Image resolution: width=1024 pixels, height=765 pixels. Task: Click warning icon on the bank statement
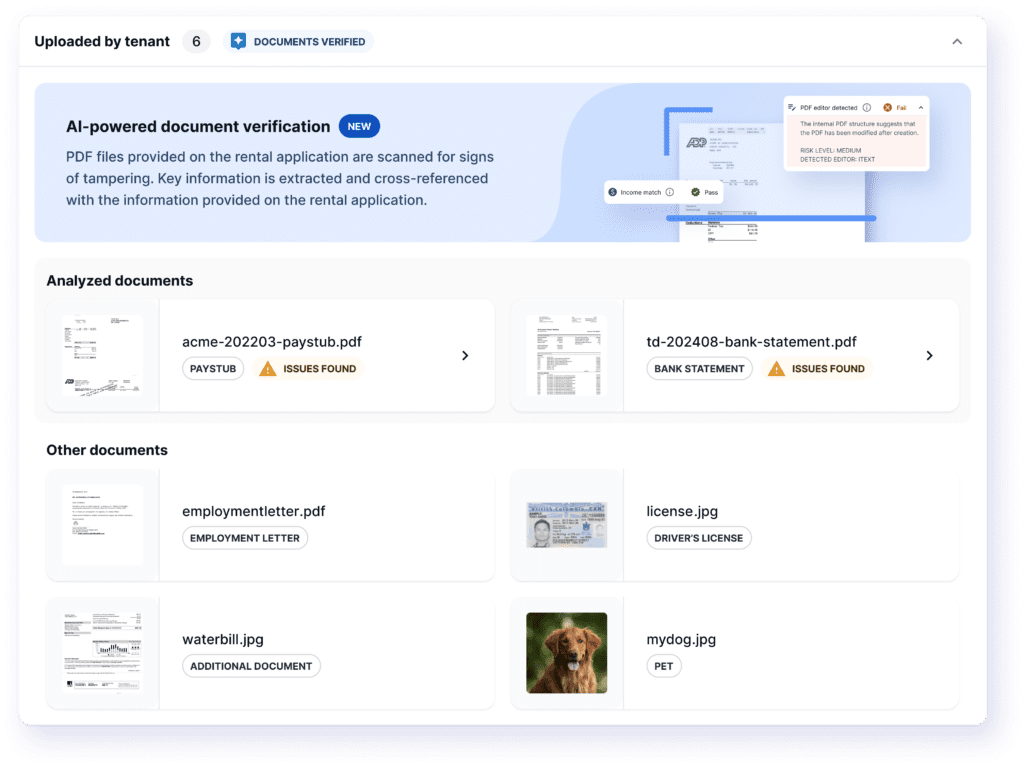pos(776,369)
